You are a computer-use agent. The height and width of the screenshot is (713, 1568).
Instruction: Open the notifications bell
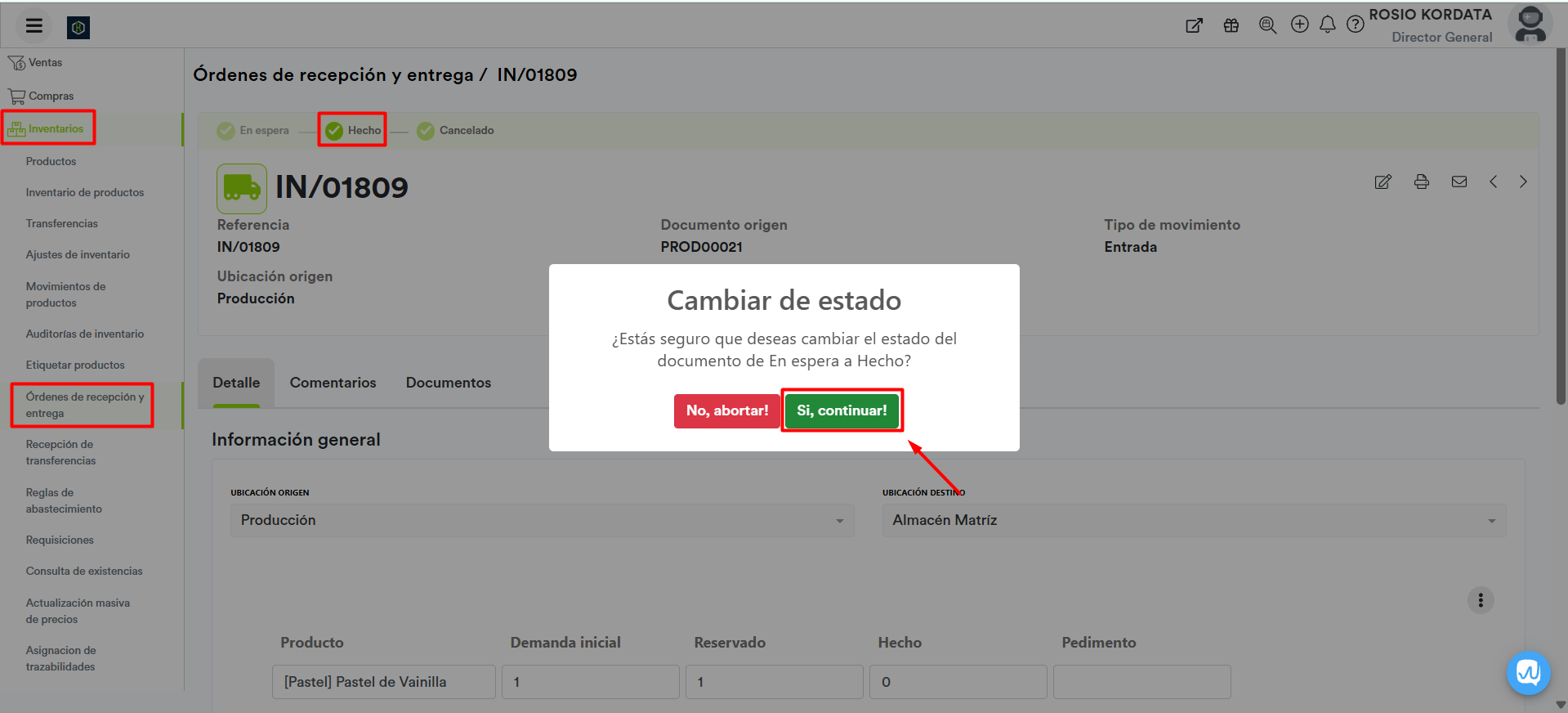1327,25
